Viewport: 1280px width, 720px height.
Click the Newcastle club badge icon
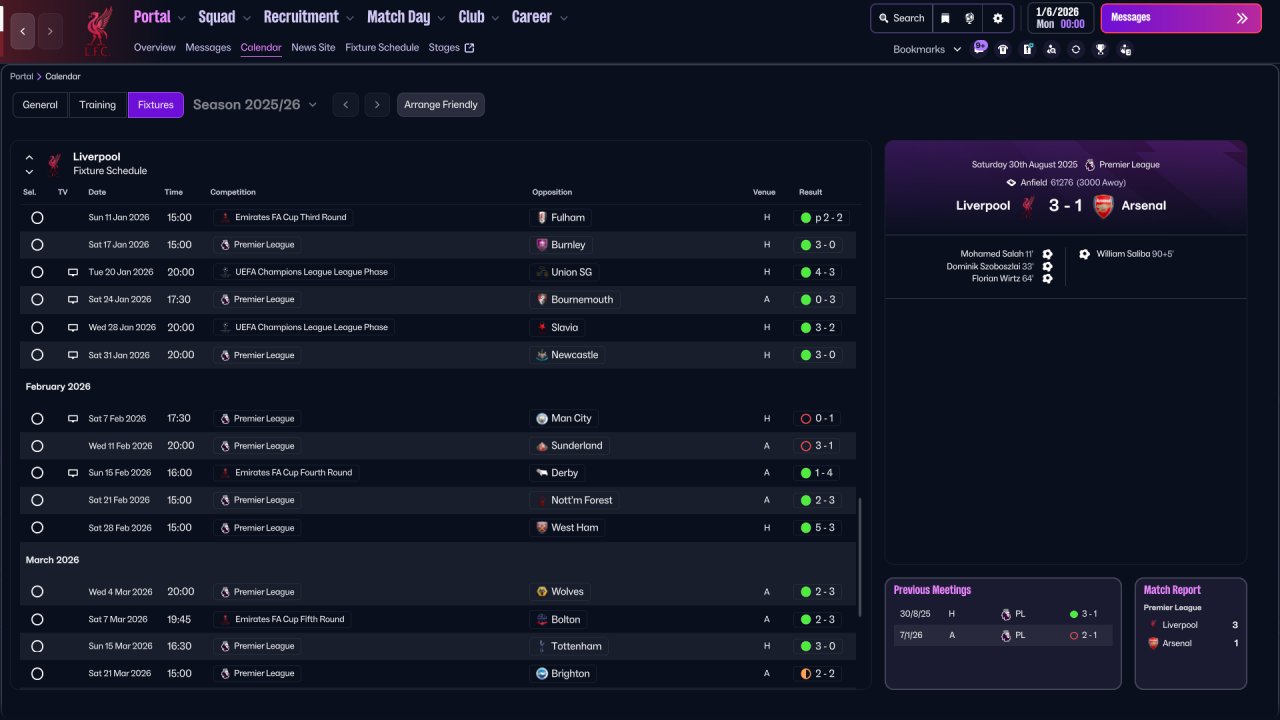point(542,355)
